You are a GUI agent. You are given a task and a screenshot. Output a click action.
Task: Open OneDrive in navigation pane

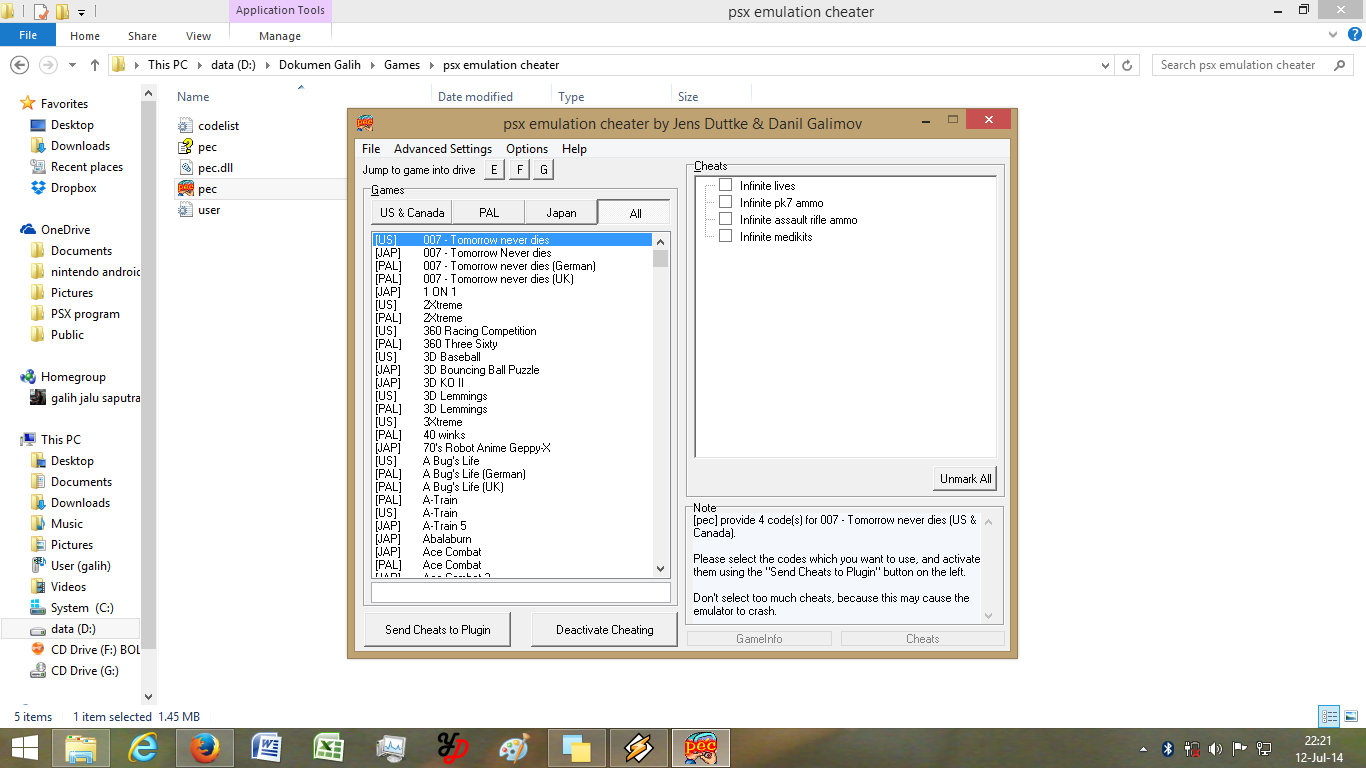(x=65, y=230)
